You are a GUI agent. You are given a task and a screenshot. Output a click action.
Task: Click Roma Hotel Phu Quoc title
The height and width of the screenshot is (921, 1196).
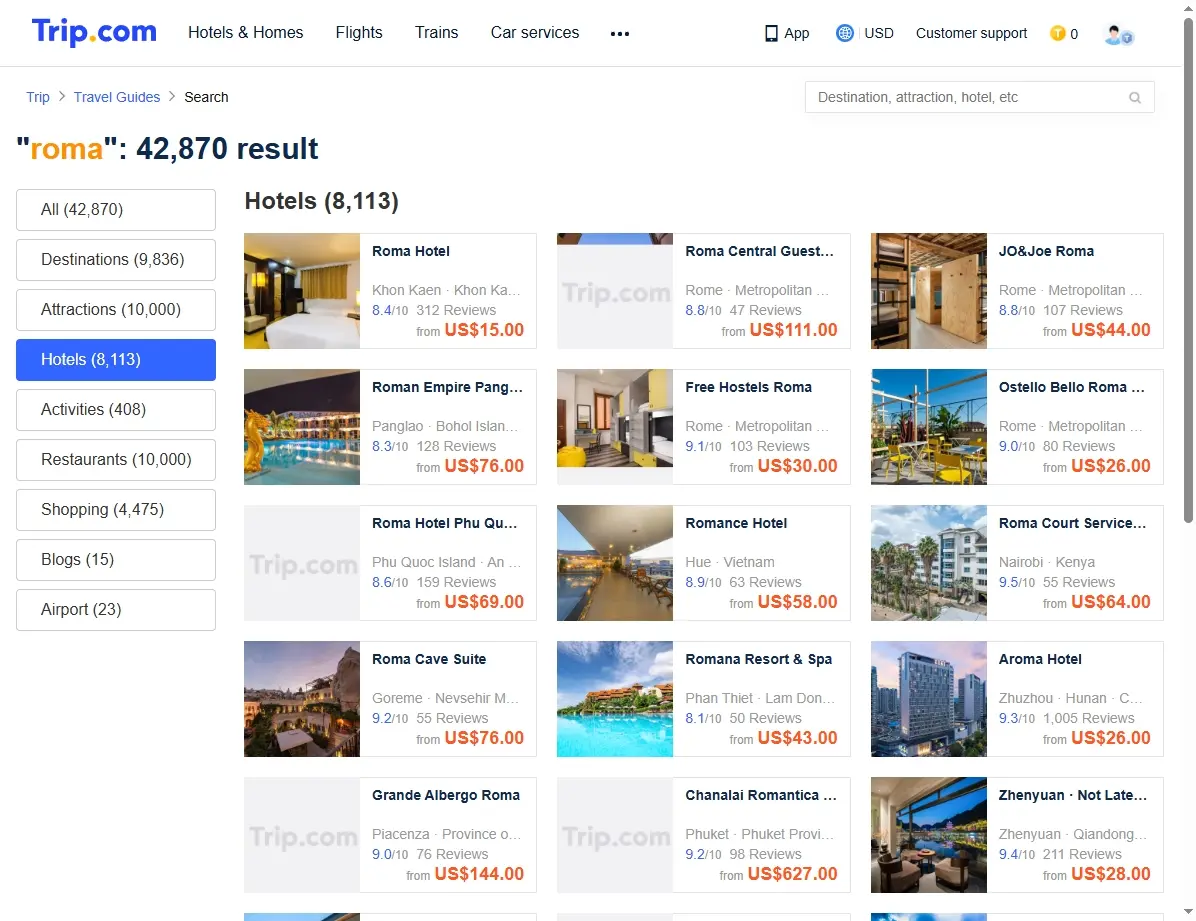coord(445,523)
